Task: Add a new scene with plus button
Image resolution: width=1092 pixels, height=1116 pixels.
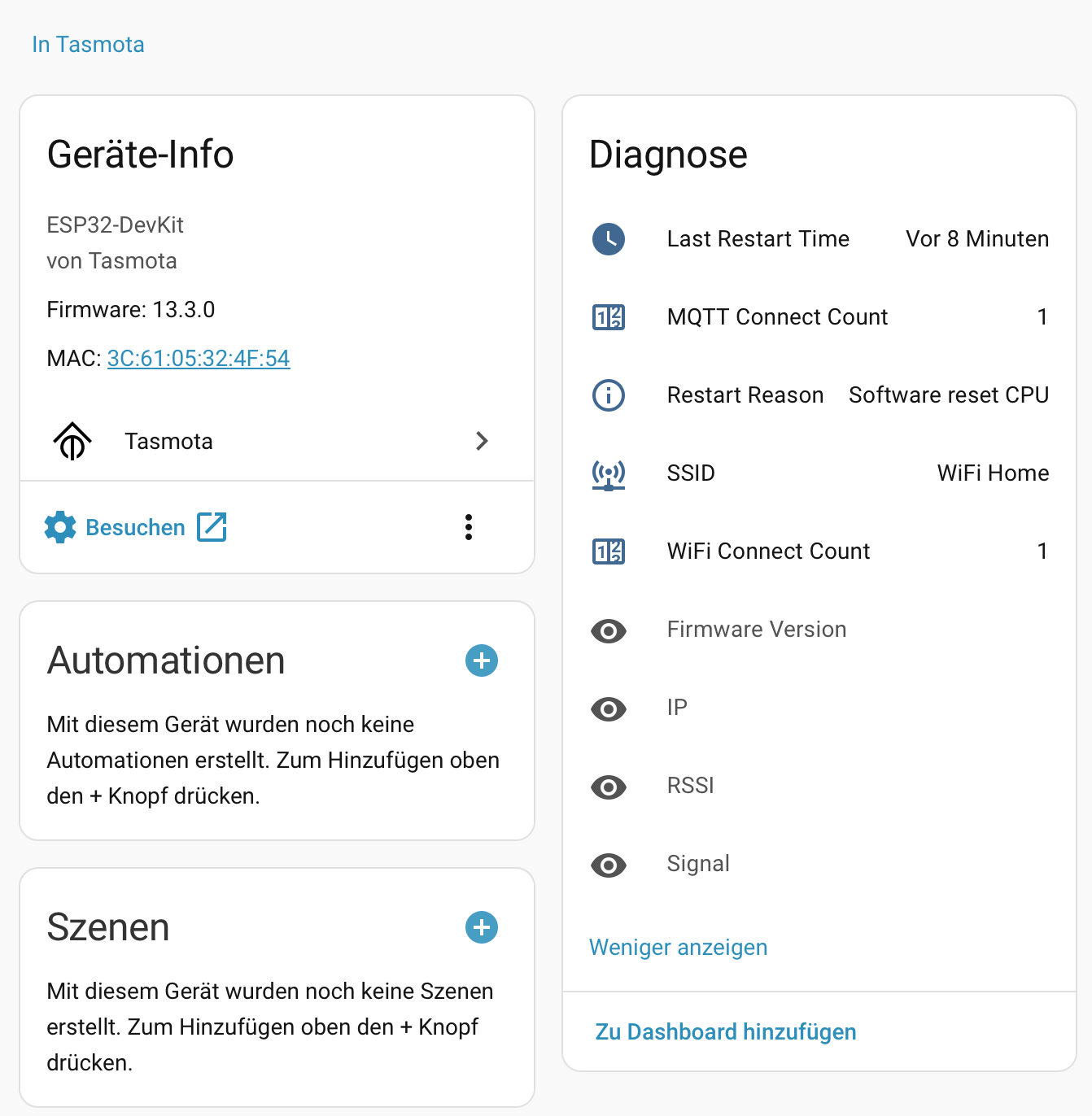Action: pos(482,927)
